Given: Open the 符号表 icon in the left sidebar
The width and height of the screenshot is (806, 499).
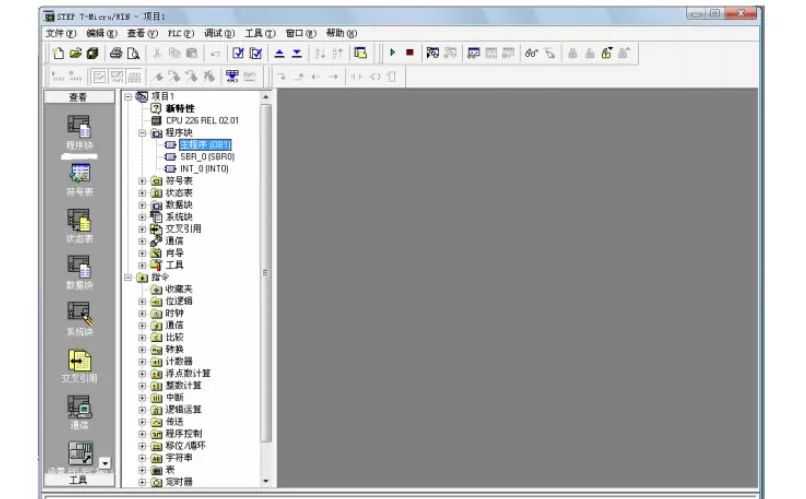Looking at the screenshot, I should pyautogui.click(x=76, y=177).
